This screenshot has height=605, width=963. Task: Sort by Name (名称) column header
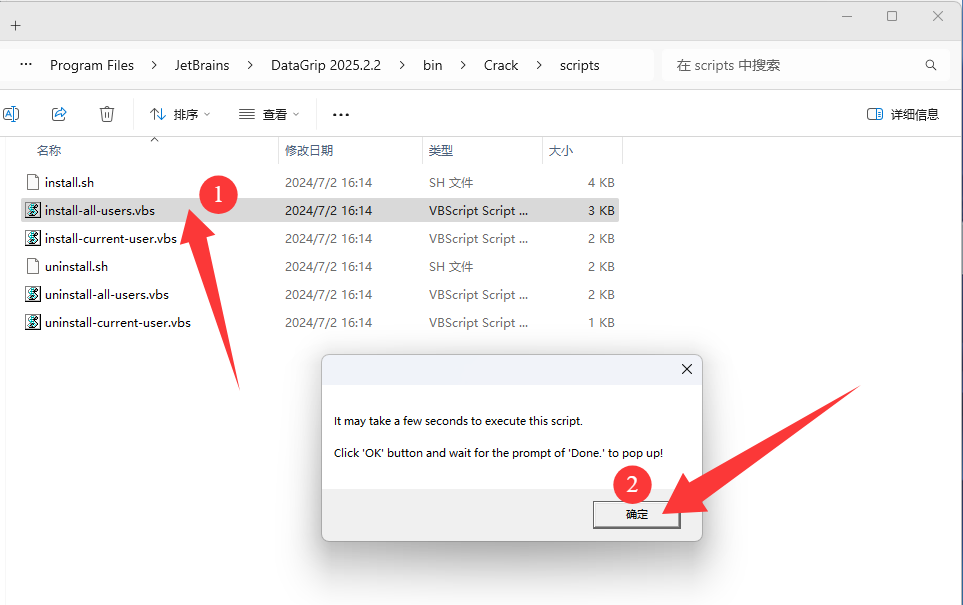49,150
